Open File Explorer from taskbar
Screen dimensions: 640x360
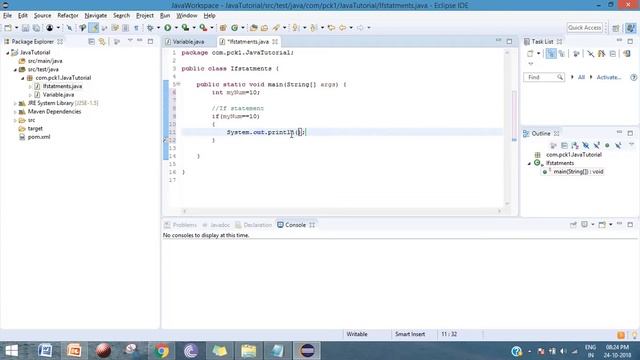pos(249,351)
